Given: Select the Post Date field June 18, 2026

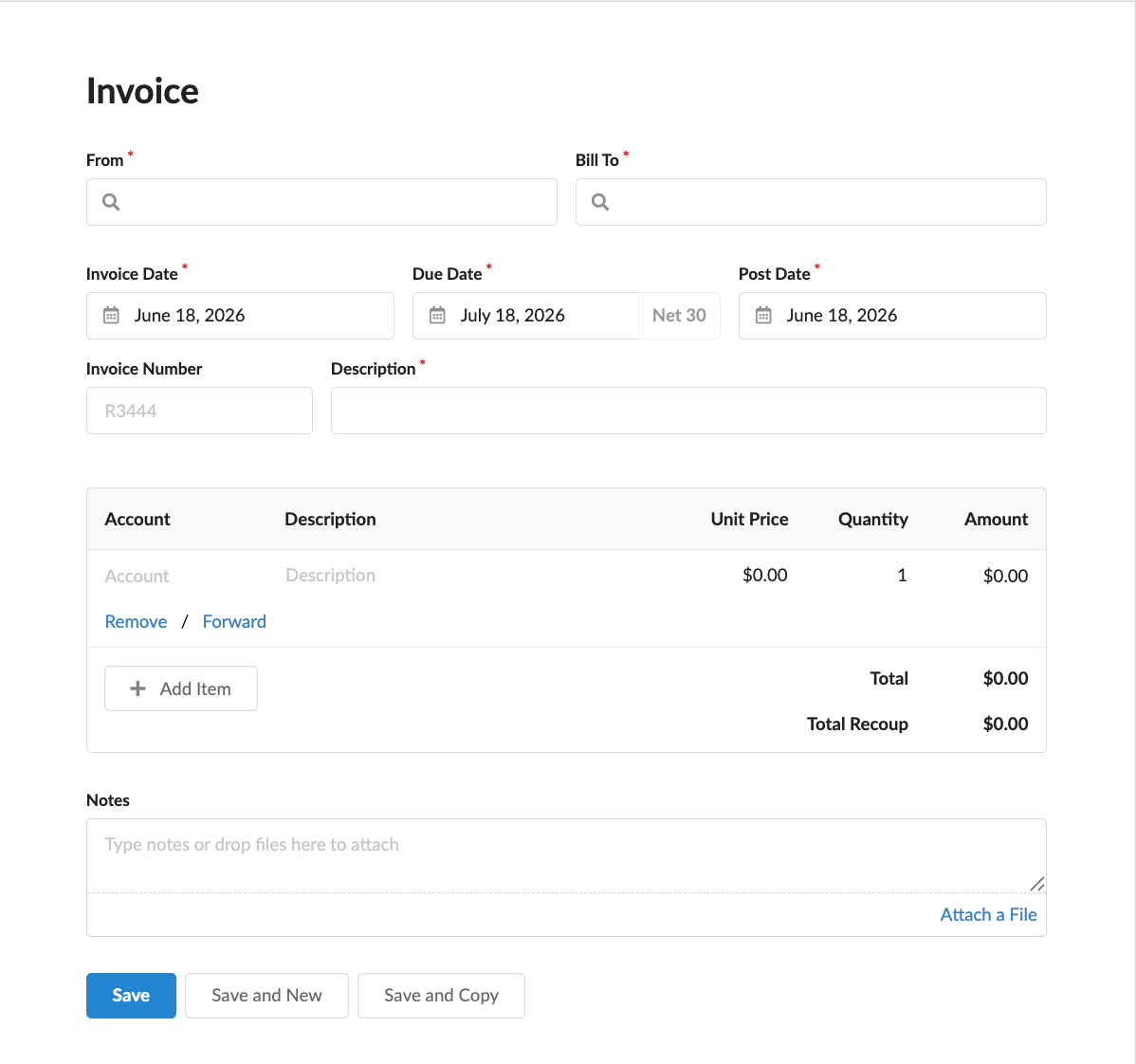Looking at the screenshot, I should pos(892,316).
